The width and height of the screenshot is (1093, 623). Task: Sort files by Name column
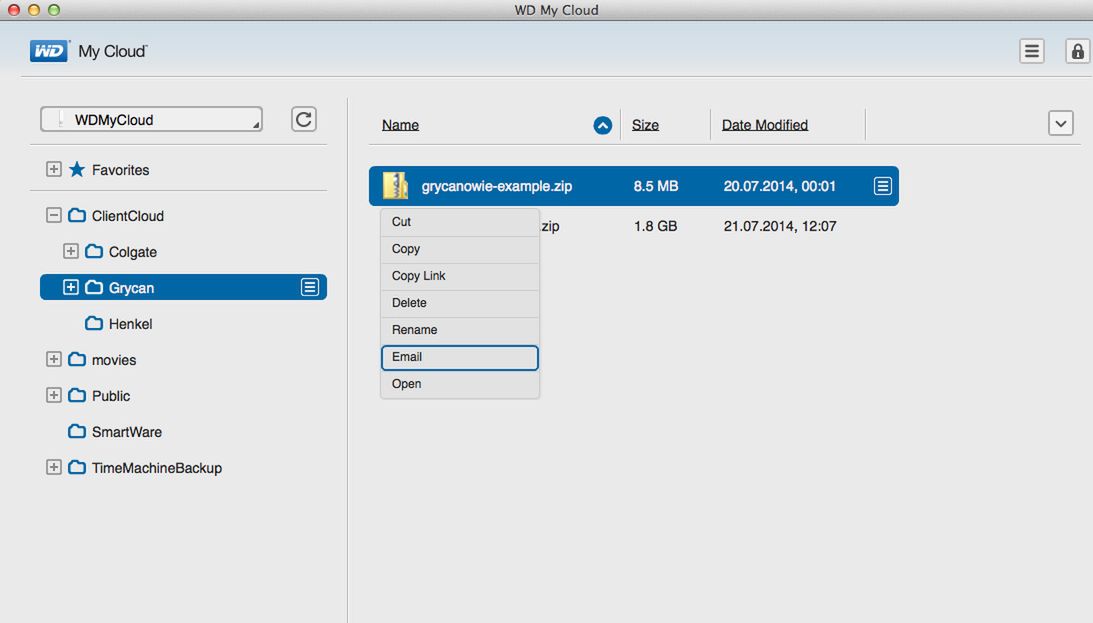400,125
